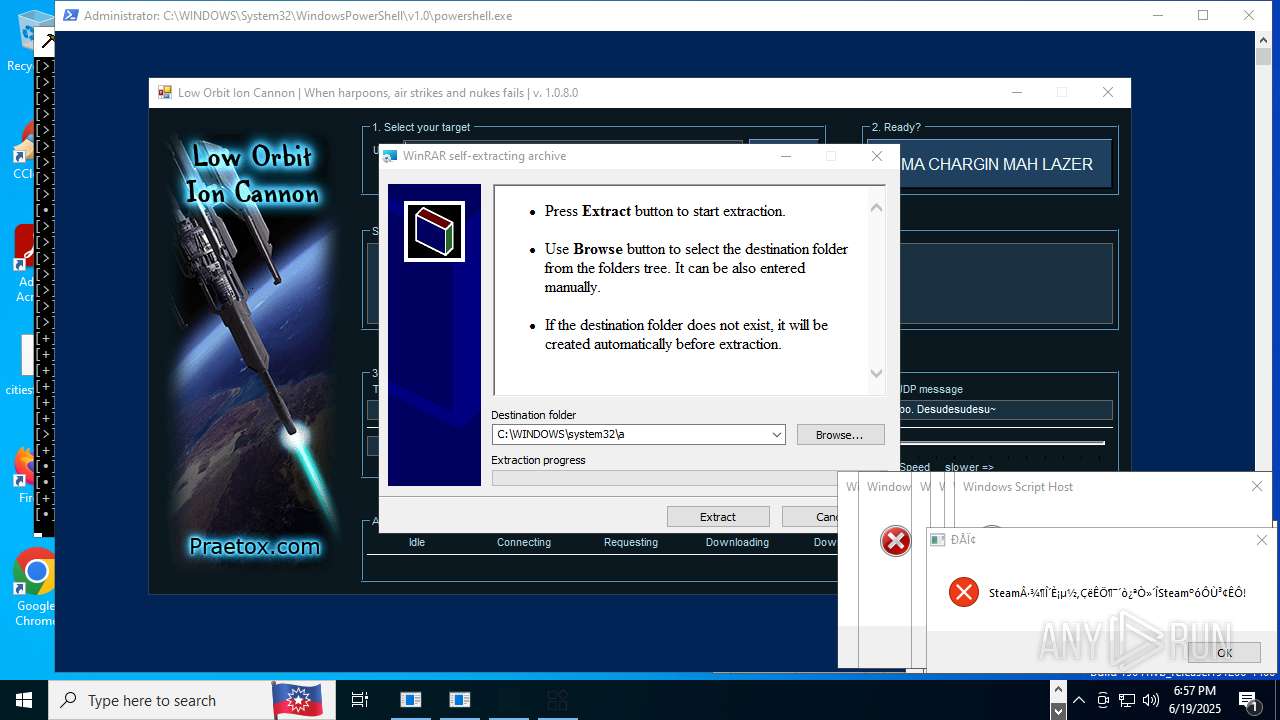Close the WinRAR self-extracting archive dialog

tap(877, 156)
